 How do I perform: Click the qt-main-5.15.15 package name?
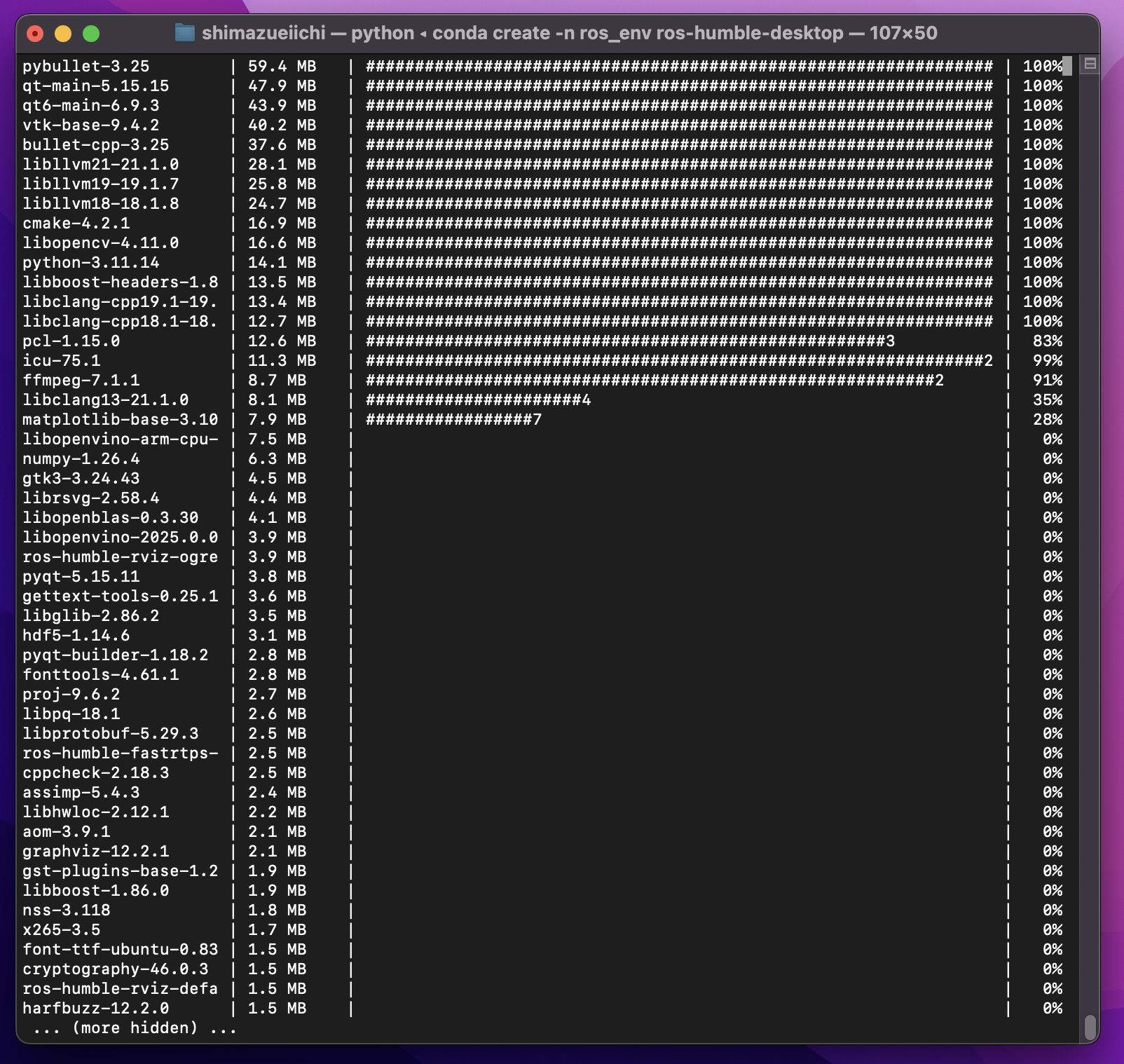click(x=95, y=86)
